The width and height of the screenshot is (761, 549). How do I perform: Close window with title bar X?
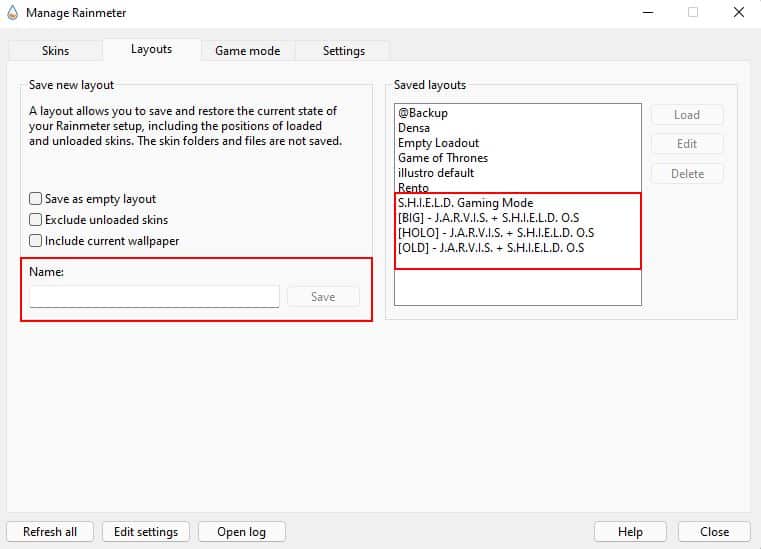pos(739,13)
